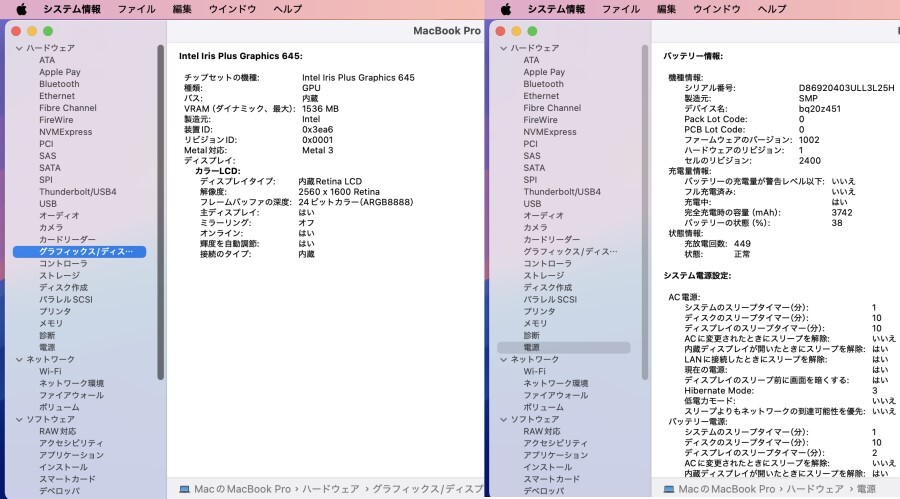Click the Mac computer icon in right path bar
900x499 pixels.
669,489
